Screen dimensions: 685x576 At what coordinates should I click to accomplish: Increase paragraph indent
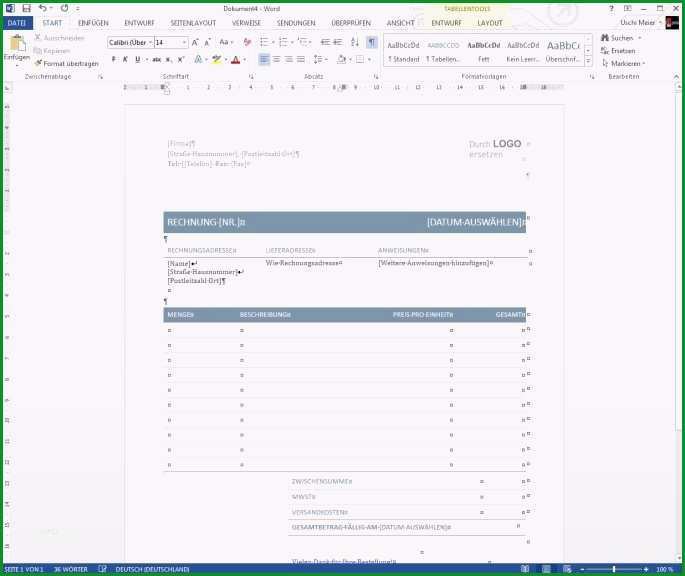point(338,42)
